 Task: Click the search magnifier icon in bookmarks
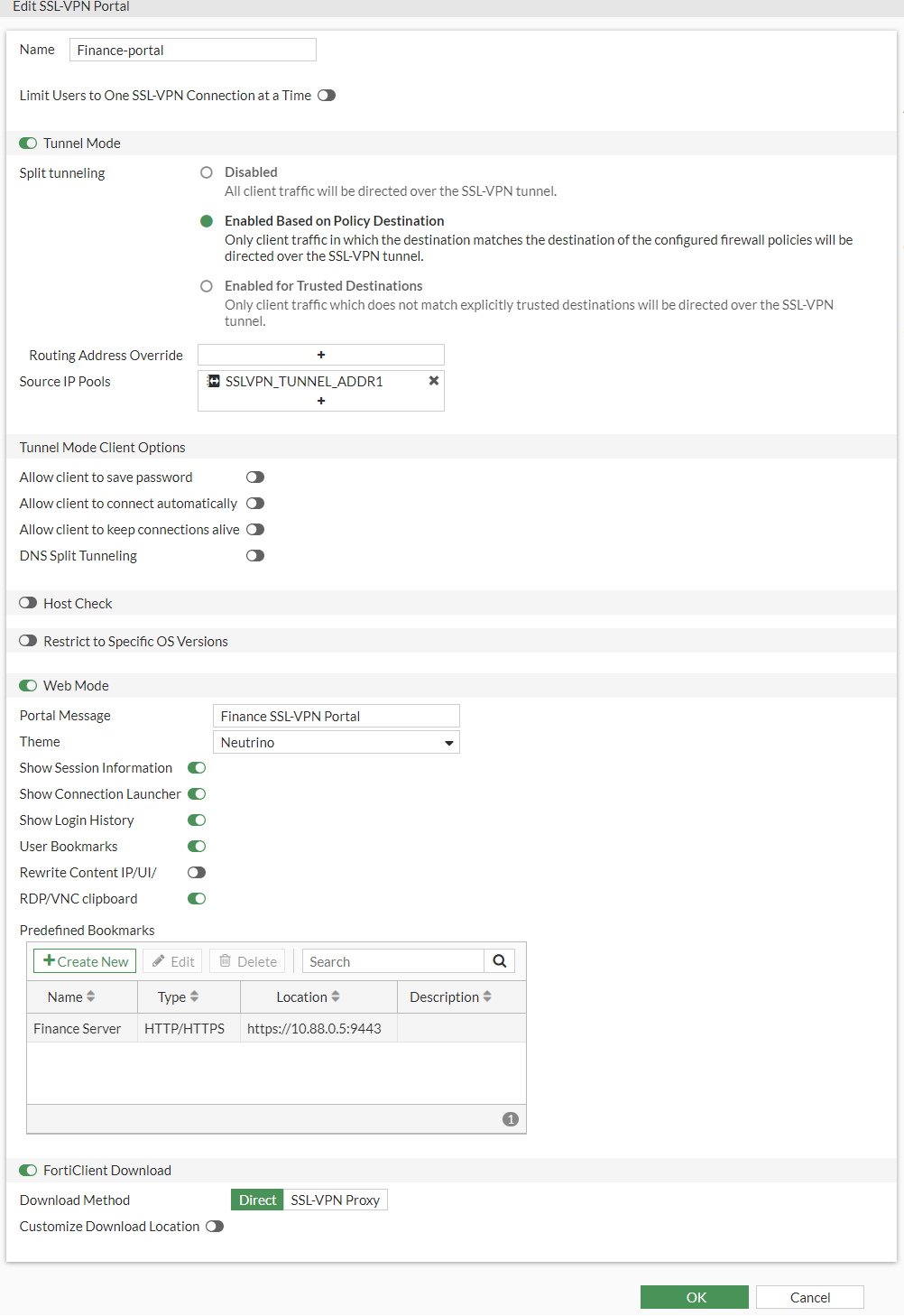[499, 961]
